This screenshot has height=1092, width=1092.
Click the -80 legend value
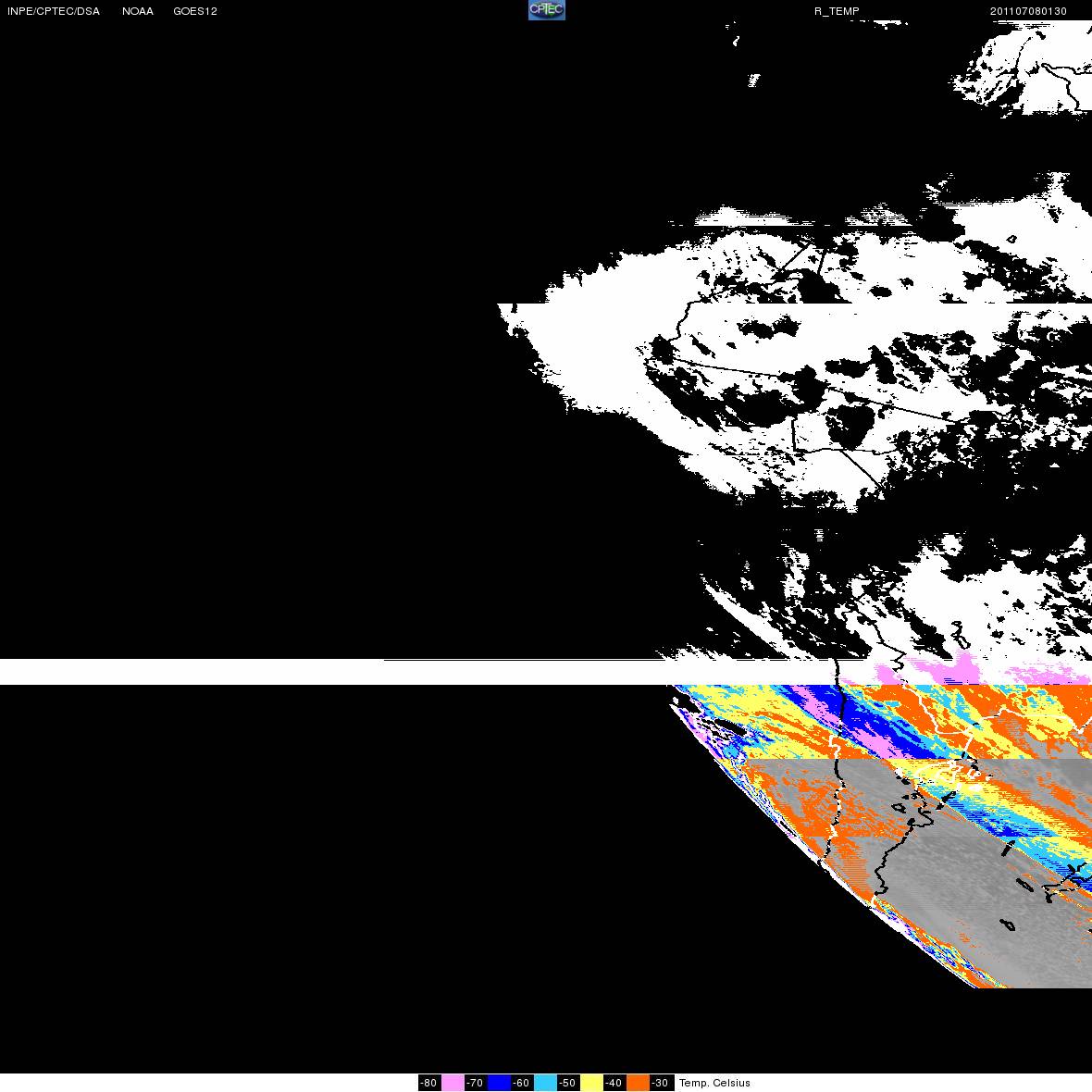(x=429, y=1083)
